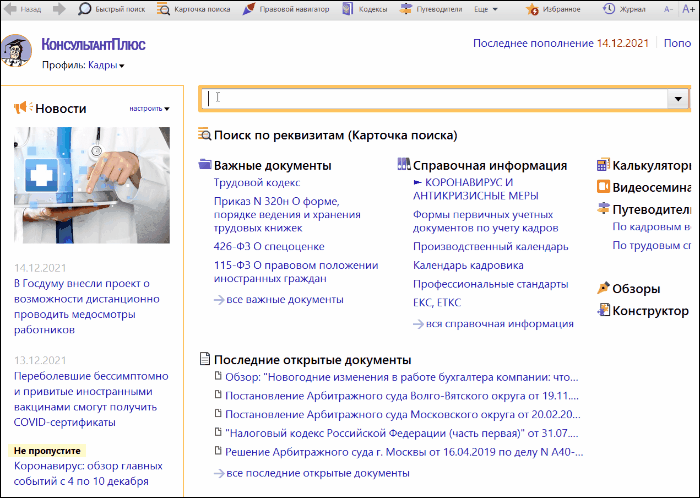
Task: Open Избранное from the toolbar
Action: 553,9
